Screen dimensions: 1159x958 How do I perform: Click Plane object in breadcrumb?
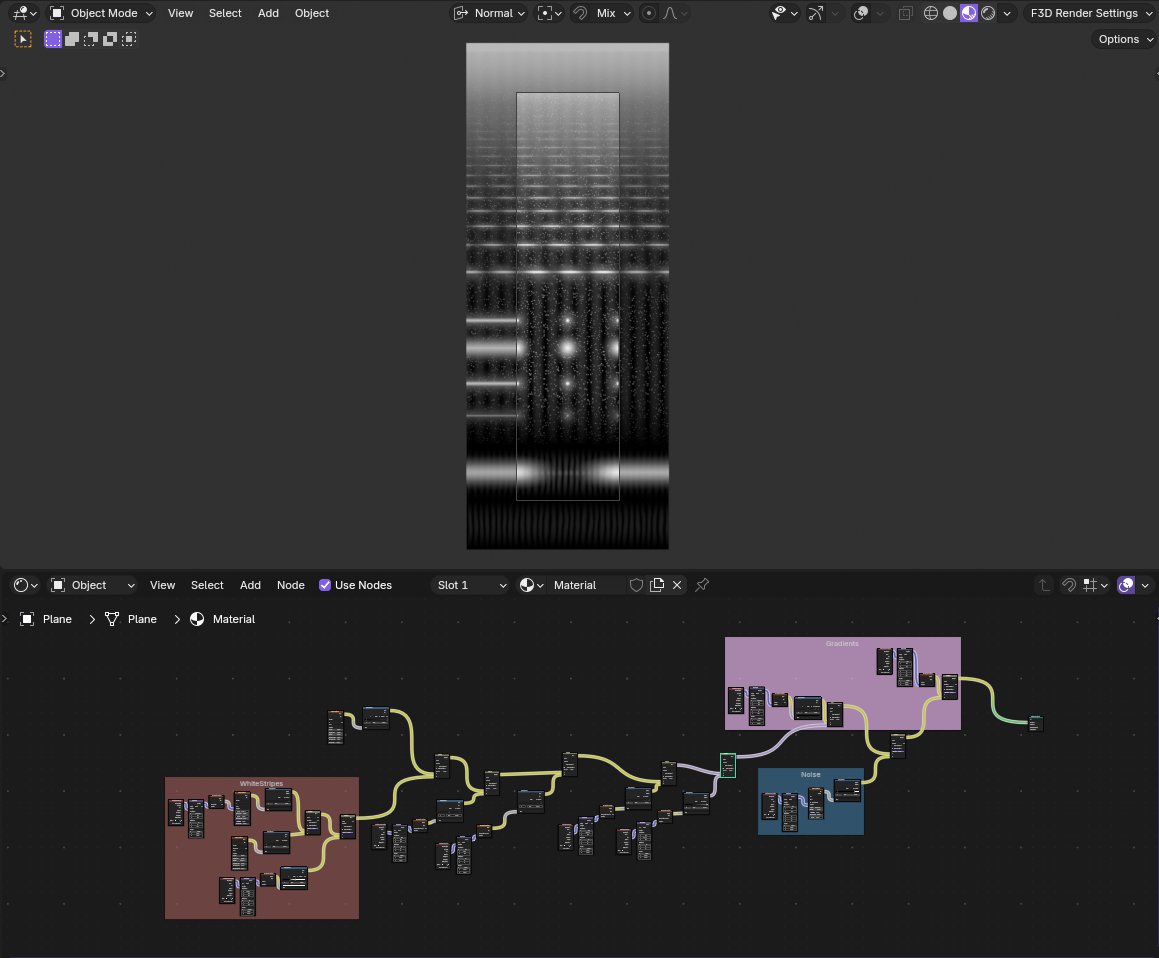click(x=46, y=619)
